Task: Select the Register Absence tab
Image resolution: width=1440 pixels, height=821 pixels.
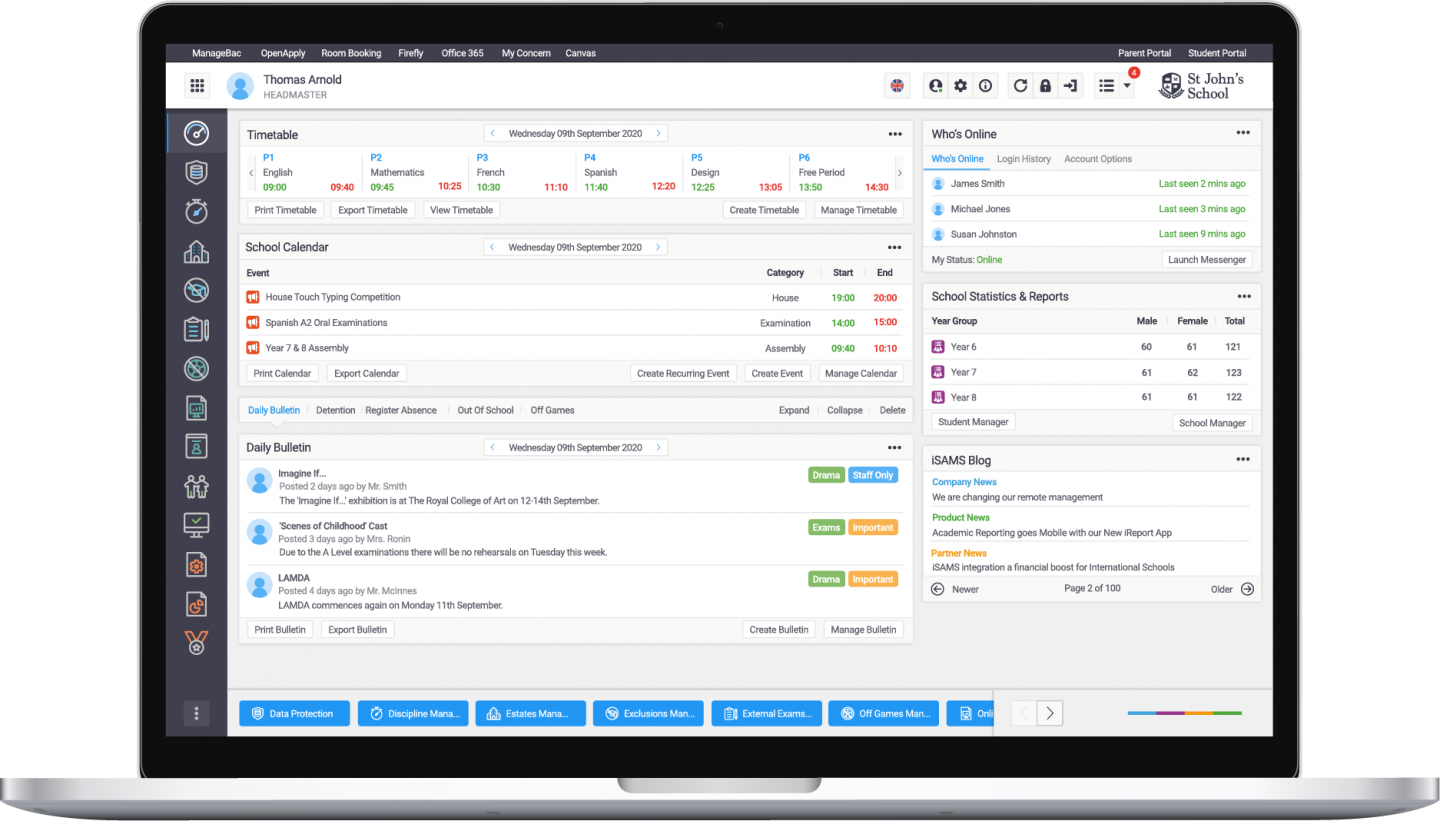Action: point(400,410)
